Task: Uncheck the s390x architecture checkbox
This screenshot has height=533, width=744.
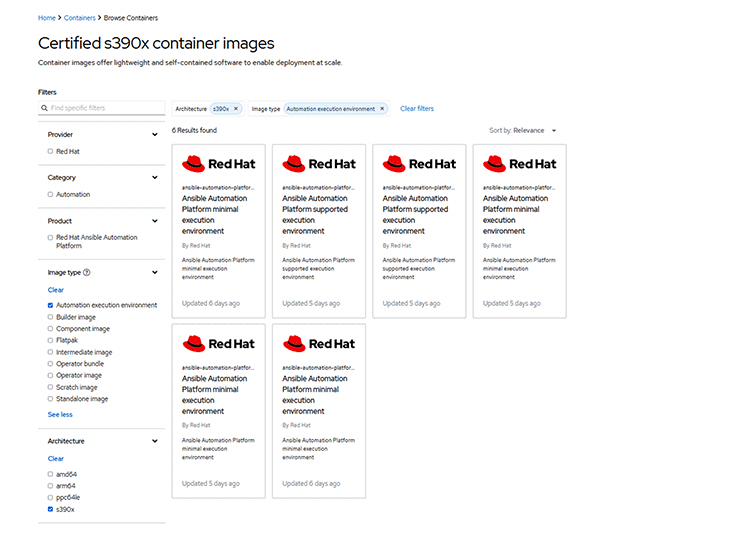Action: click(x=50, y=509)
